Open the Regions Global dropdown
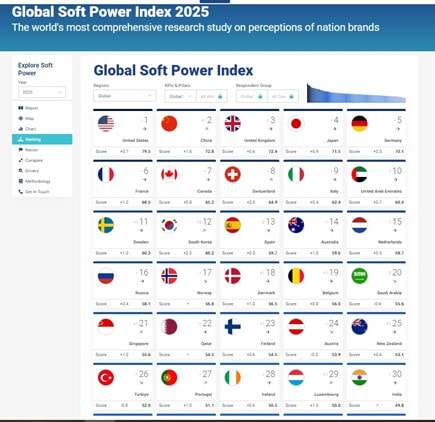435x422 pixels. tap(124, 96)
